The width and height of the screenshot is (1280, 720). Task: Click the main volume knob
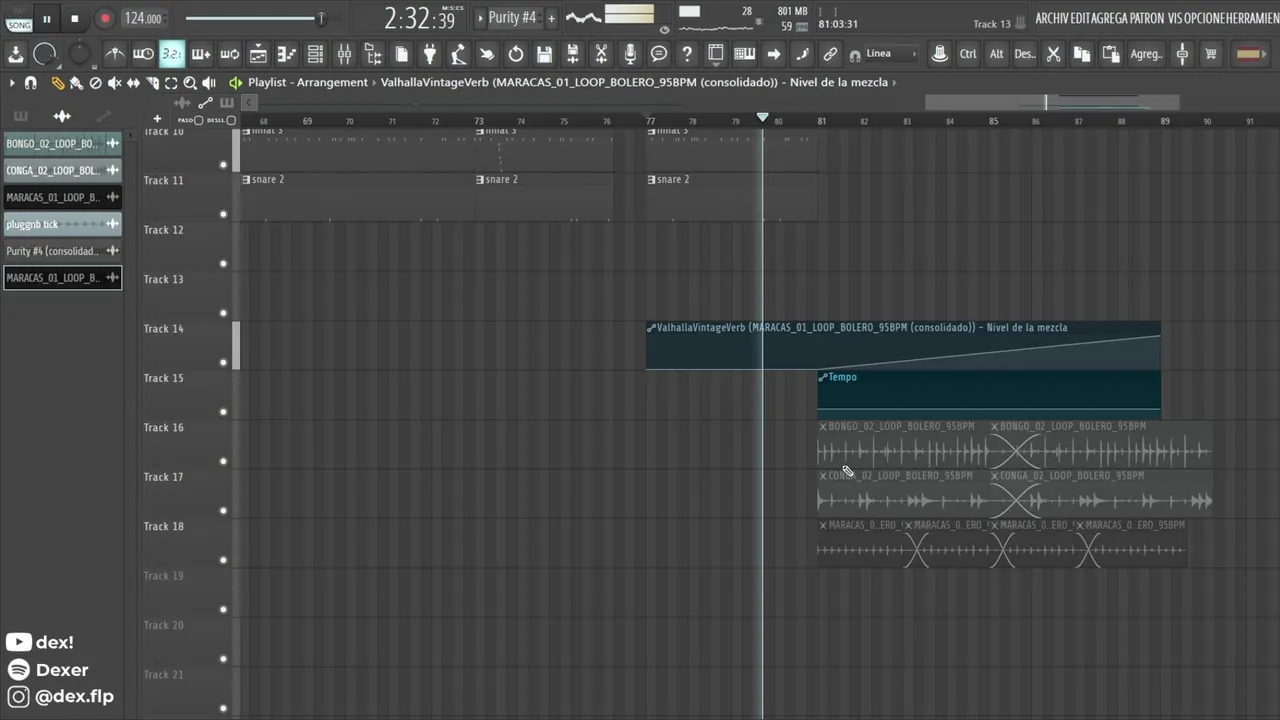click(x=45, y=54)
